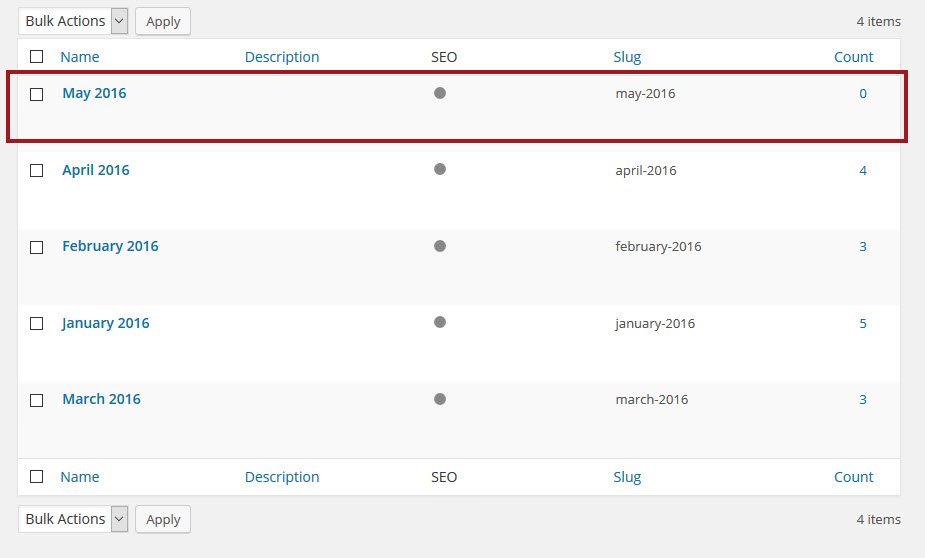Open the count 3 link for February 2016
The width and height of the screenshot is (925, 558).
(863, 247)
